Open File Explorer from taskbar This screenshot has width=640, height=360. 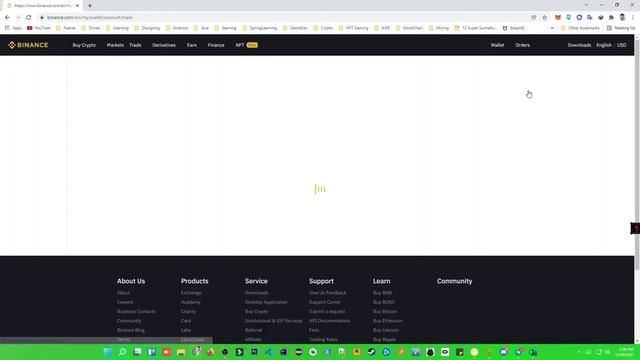(x=181, y=352)
